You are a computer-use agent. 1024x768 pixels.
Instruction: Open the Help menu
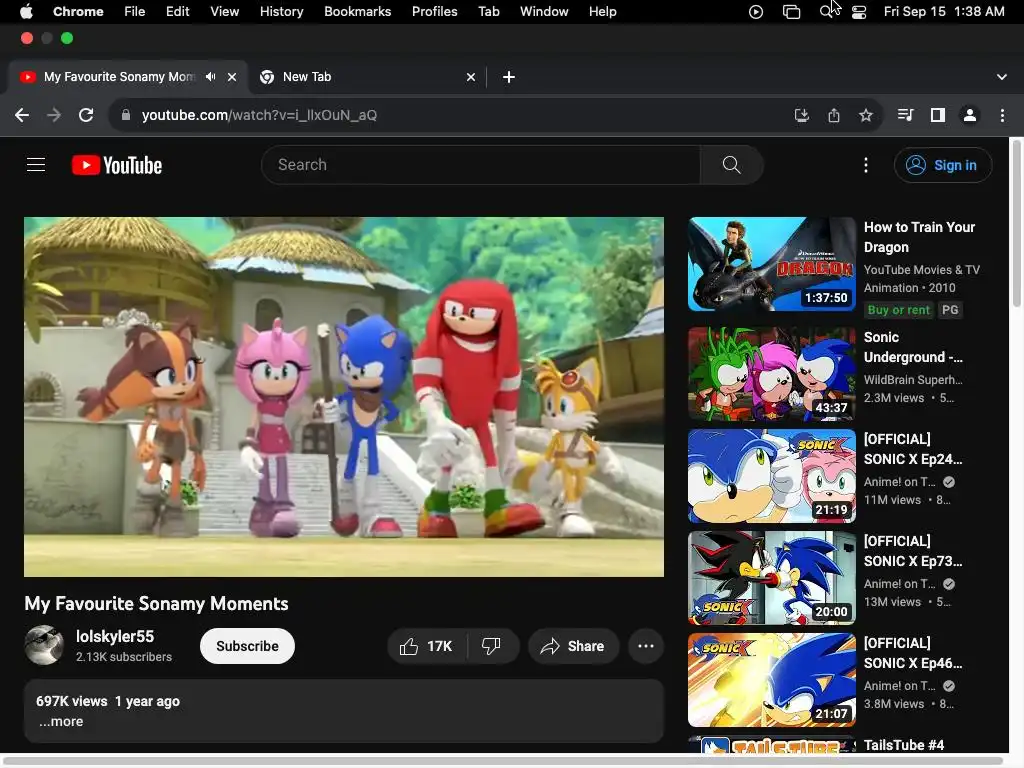pos(602,11)
